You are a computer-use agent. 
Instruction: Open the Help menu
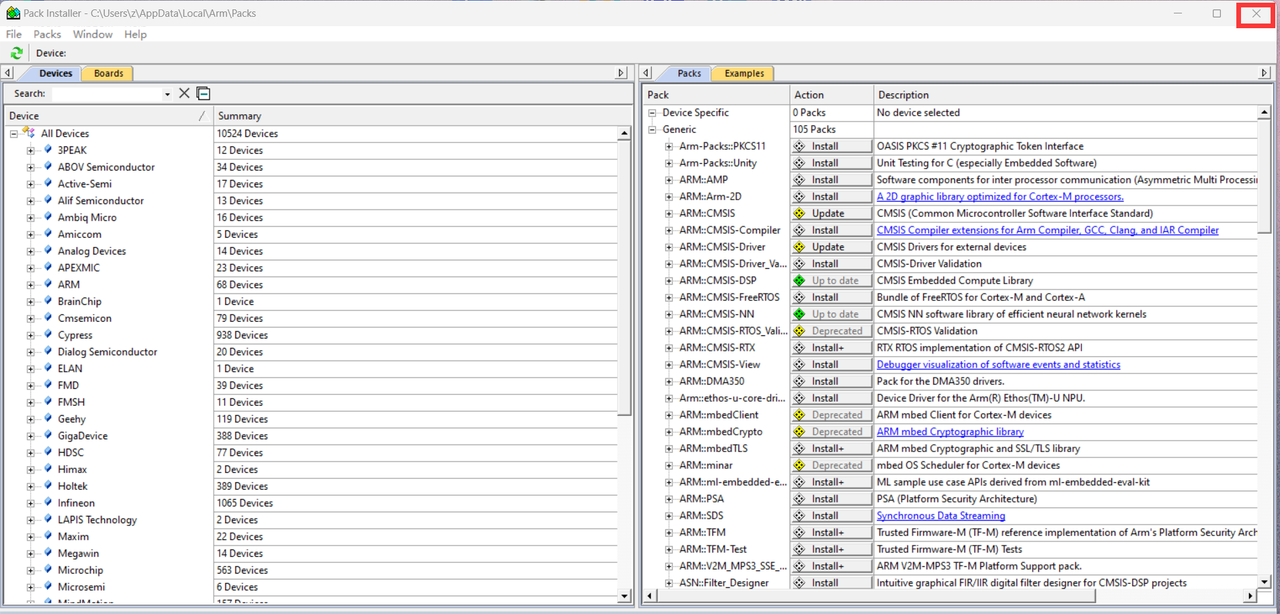(x=135, y=34)
